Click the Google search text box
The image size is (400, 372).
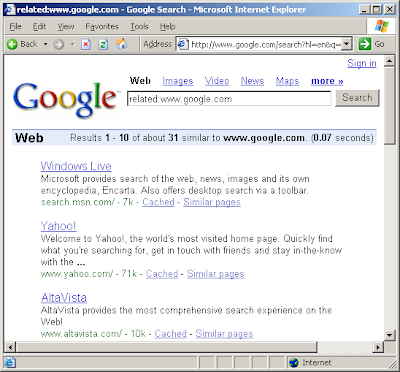pos(229,99)
